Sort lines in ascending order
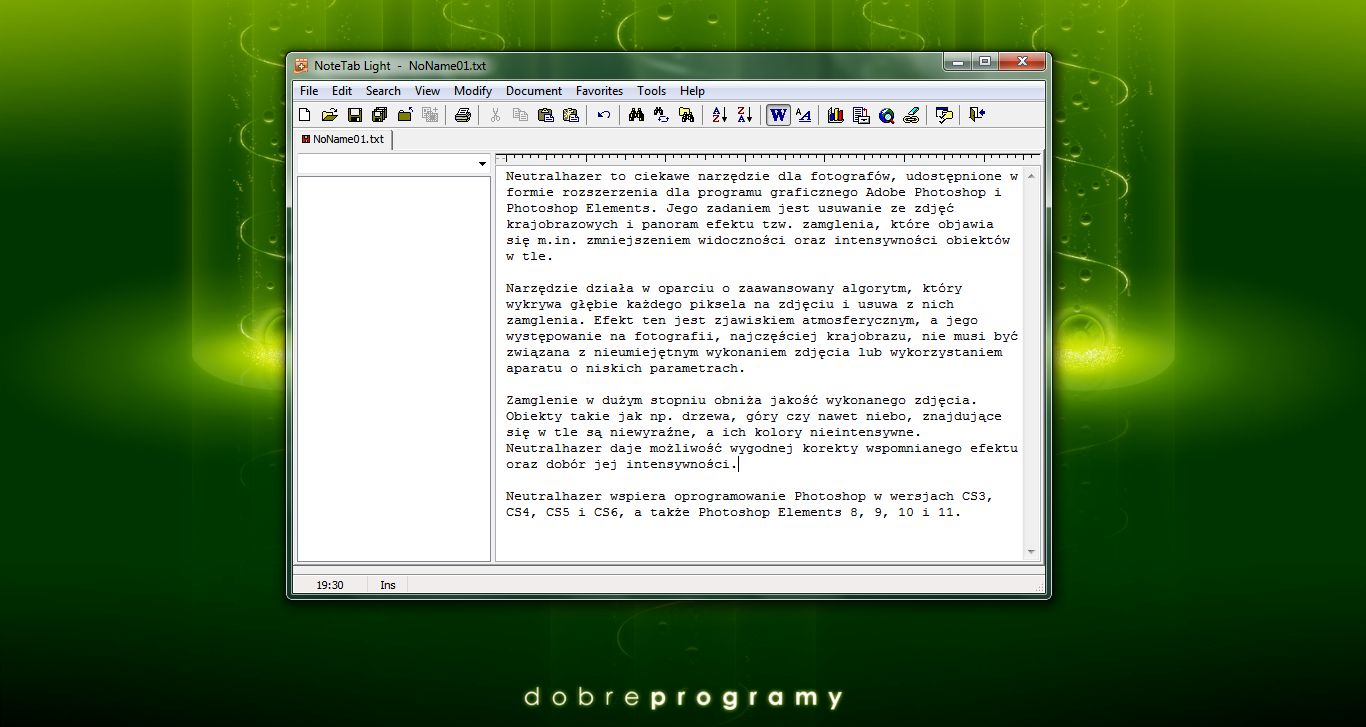Viewport: 1366px width, 727px height. [x=719, y=115]
